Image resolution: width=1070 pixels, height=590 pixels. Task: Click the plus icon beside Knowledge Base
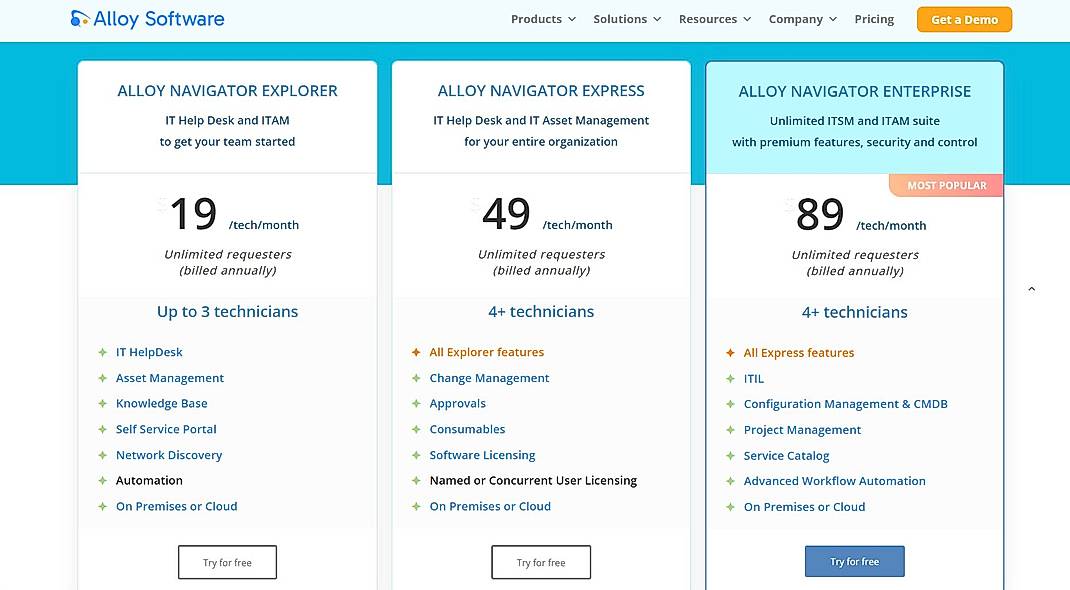102,403
